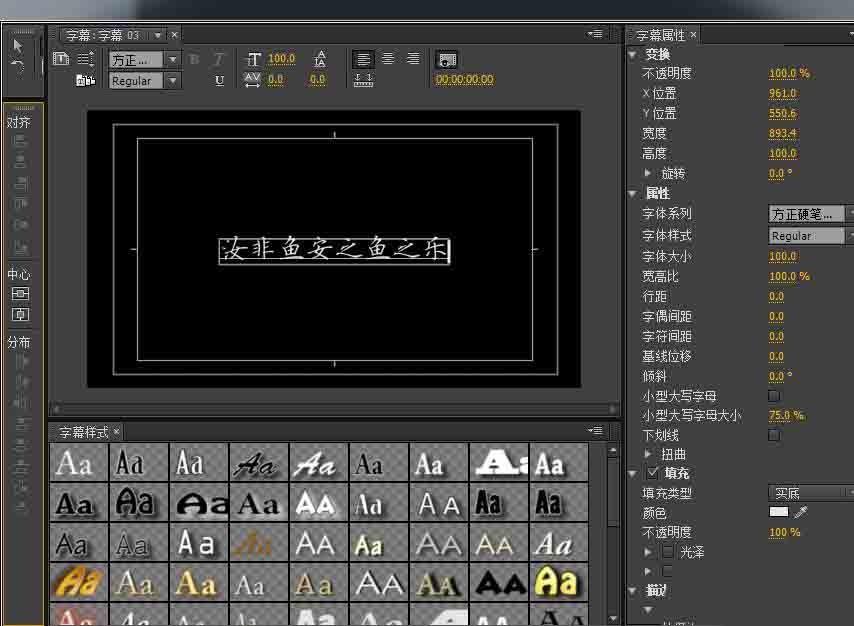Click the tab stops icon
854x626 pixels.
click(x=363, y=80)
